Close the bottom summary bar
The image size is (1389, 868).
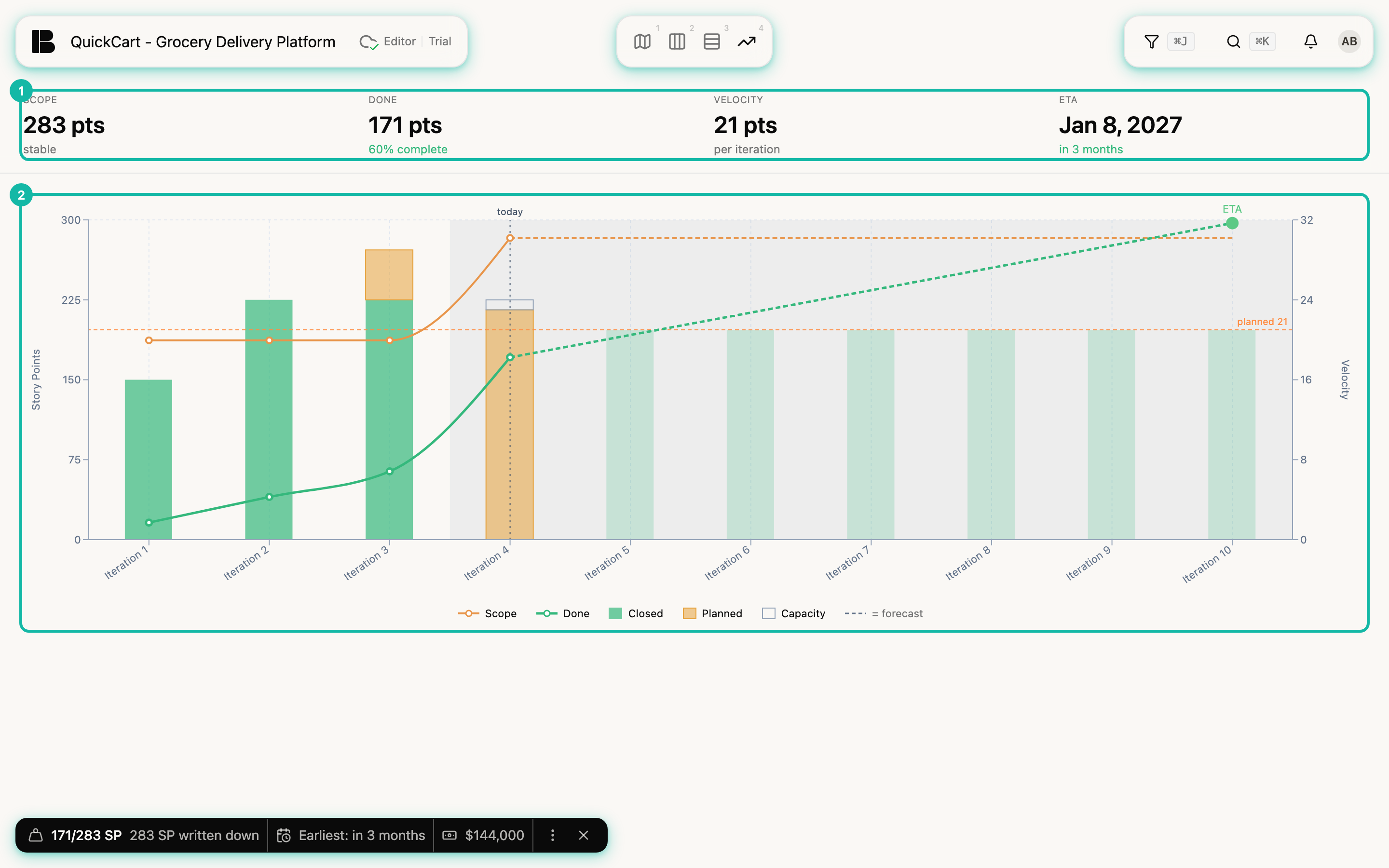(583, 835)
